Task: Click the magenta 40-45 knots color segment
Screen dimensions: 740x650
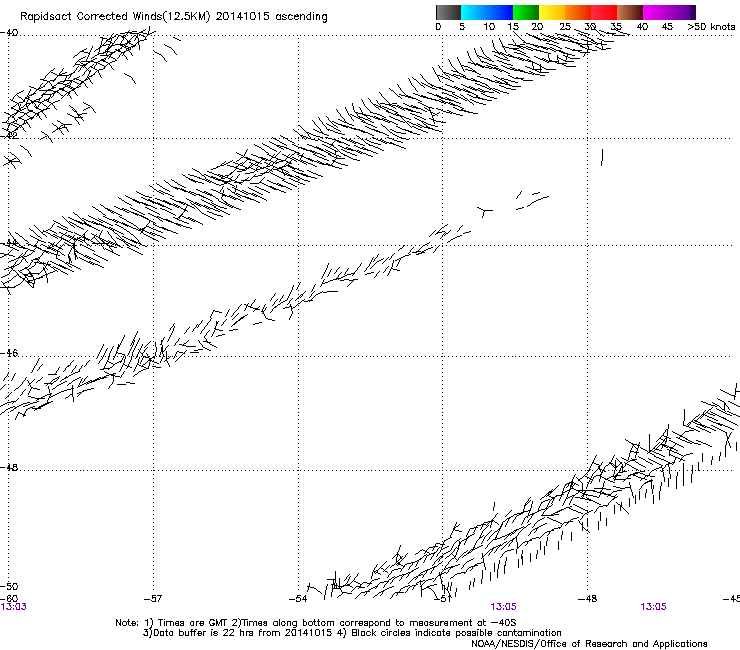Action: [x=656, y=12]
